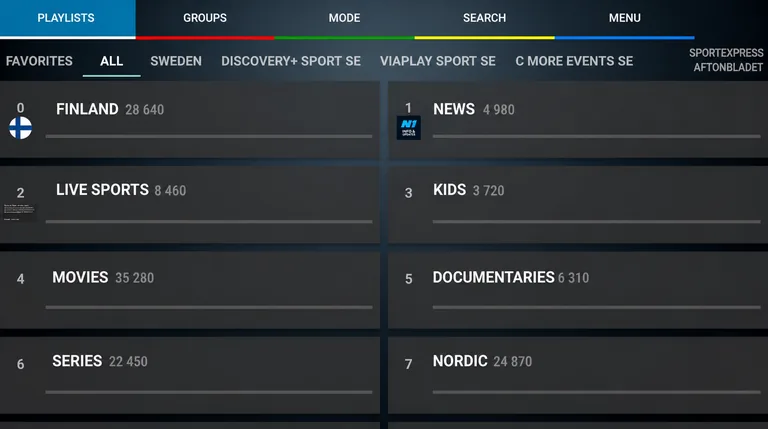The width and height of the screenshot is (768, 429).
Task: Switch to the Groups tab
Action: (x=205, y=18)
